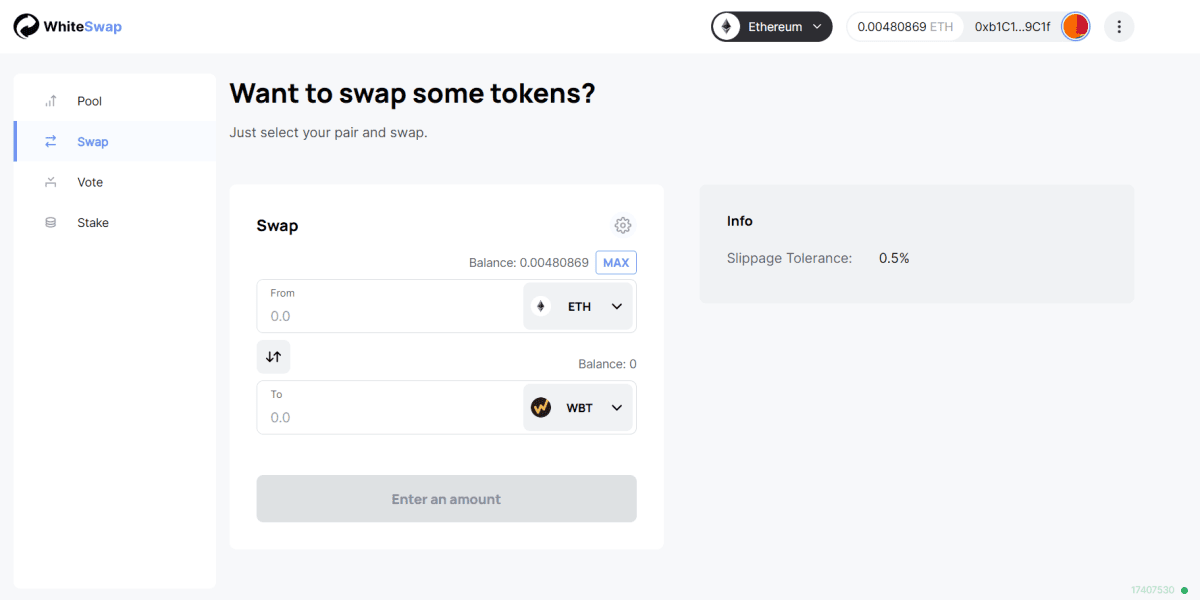1200x600 pixels.
Task: Reverse token order with the direction arrows
Action: coord(273,356)
